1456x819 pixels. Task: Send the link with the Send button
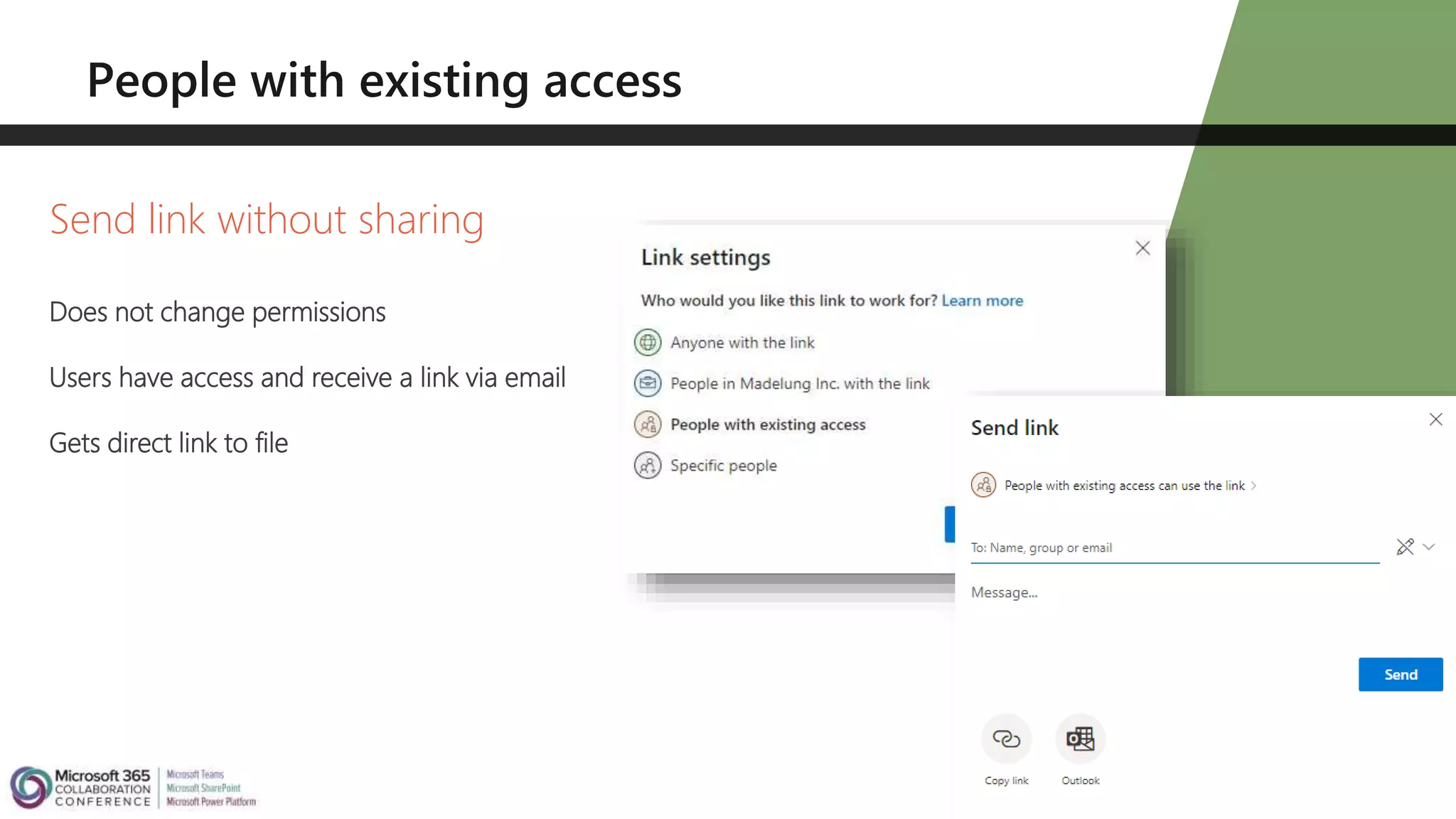point(1401,674)
